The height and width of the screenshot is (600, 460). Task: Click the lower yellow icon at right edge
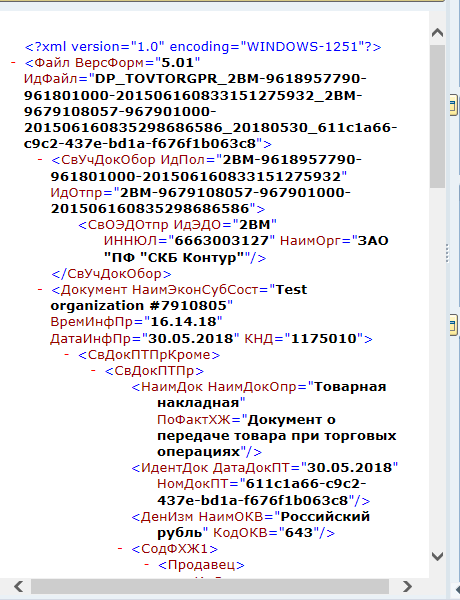pyautogui.click(x=454, y=325)
